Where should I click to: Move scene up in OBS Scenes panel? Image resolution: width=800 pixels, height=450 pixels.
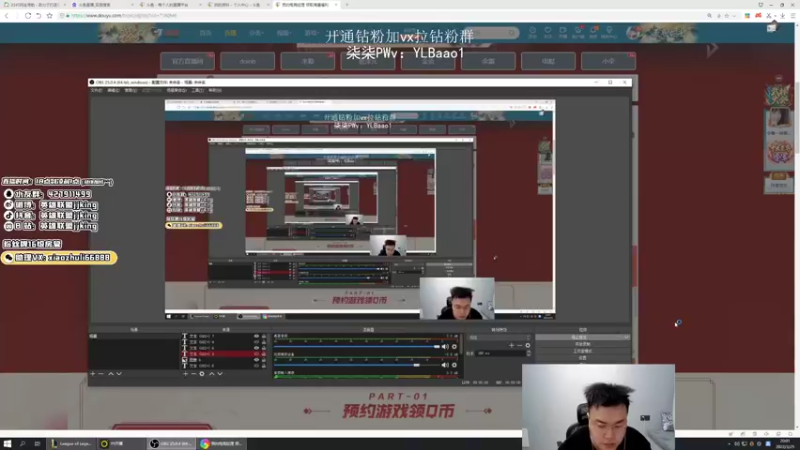click(x=111, y=374)
